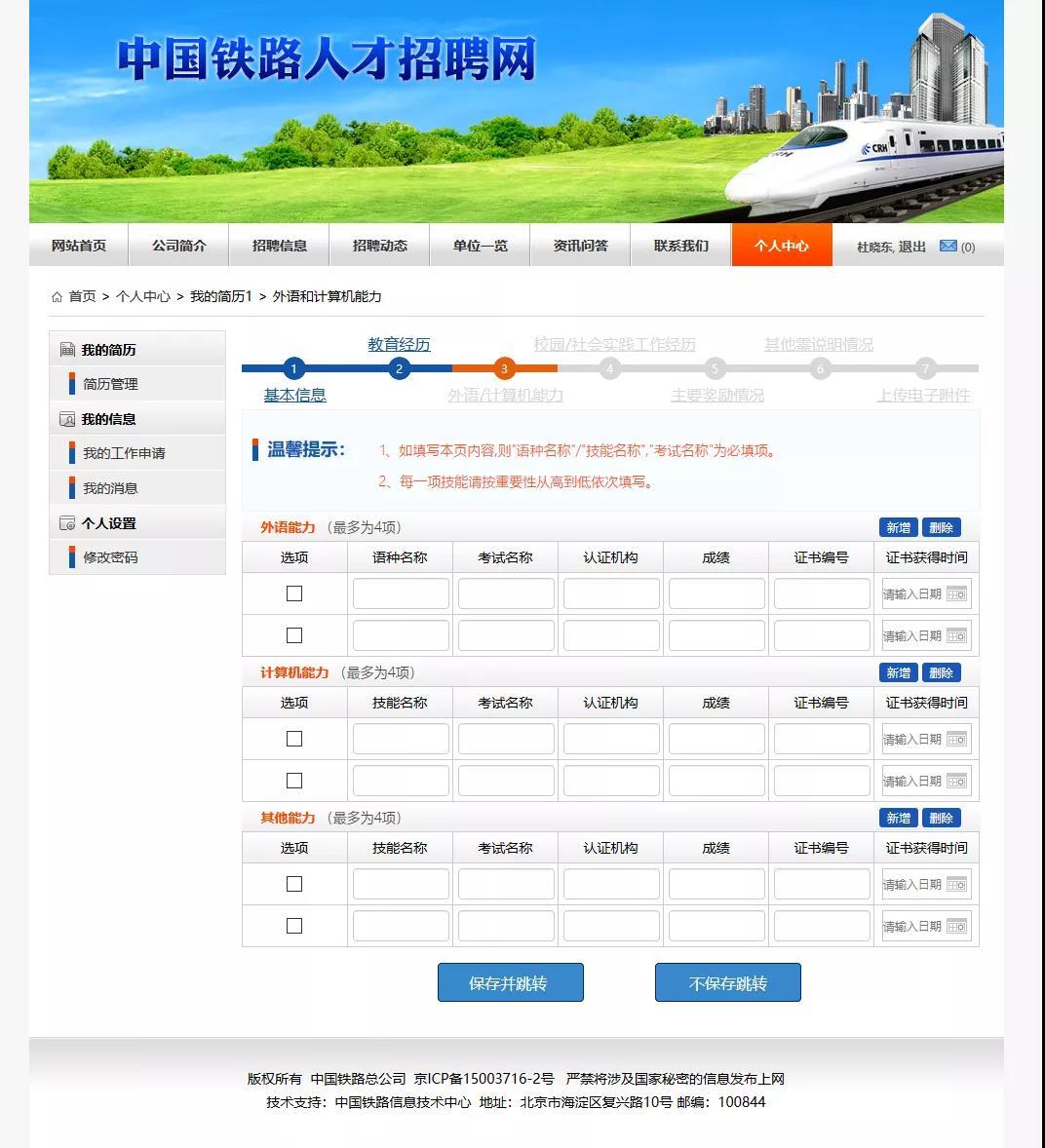This screenshot has width=1045, height=1148.
Task: Open calendar picker in first foreign language row
Action: point(956,593)
